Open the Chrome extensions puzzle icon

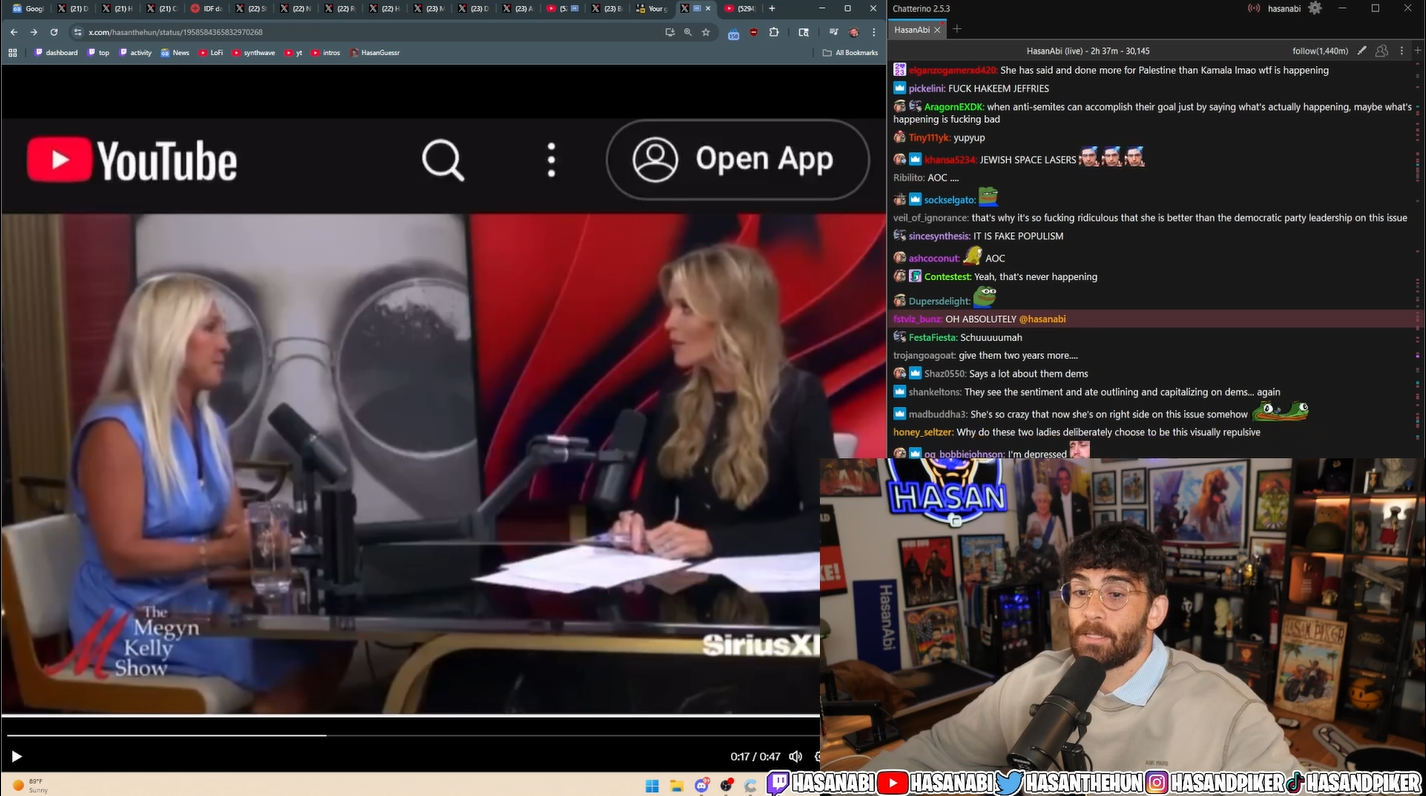click(x=774, y=32)
